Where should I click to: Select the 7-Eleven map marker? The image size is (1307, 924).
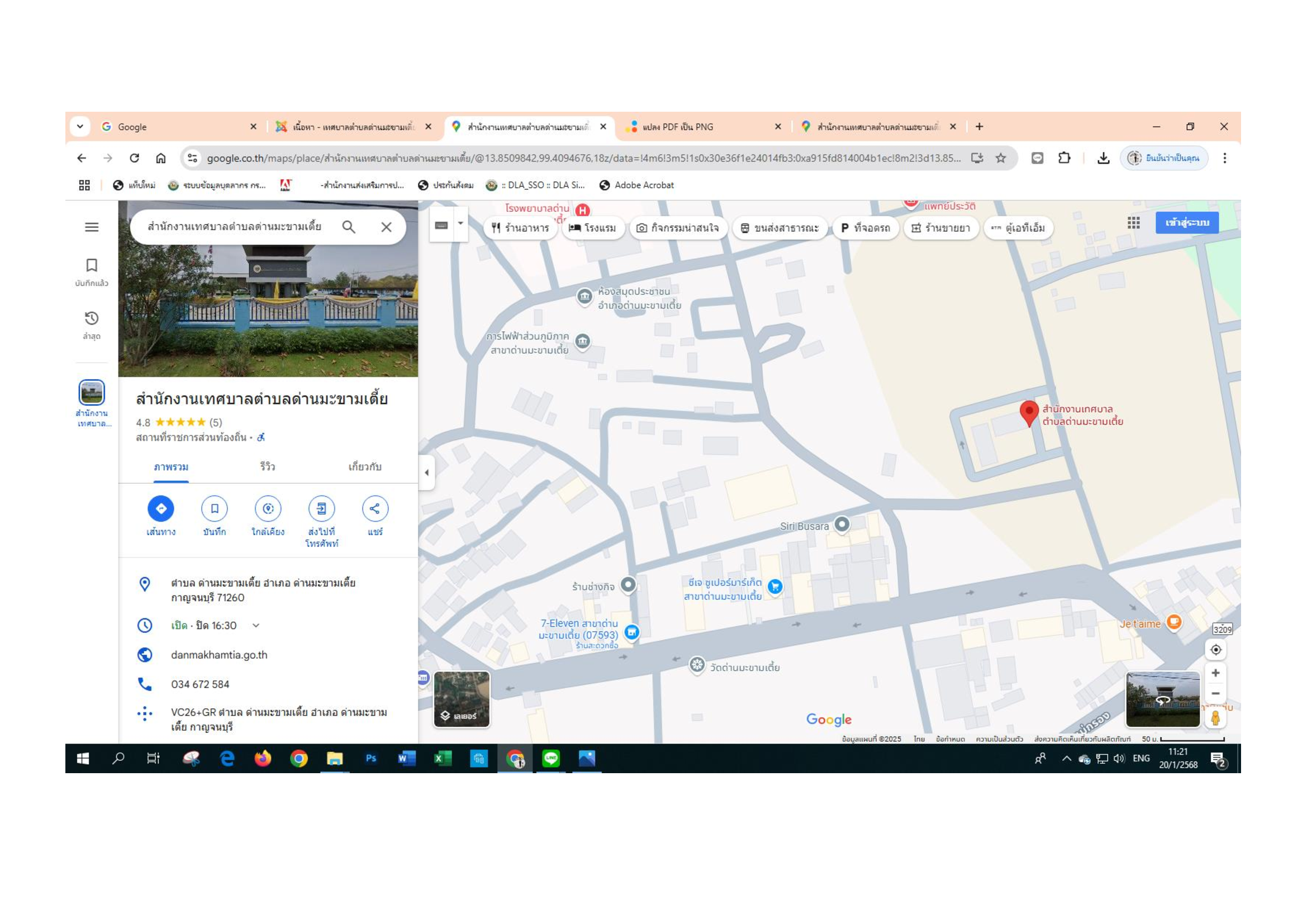coord(632,632)
